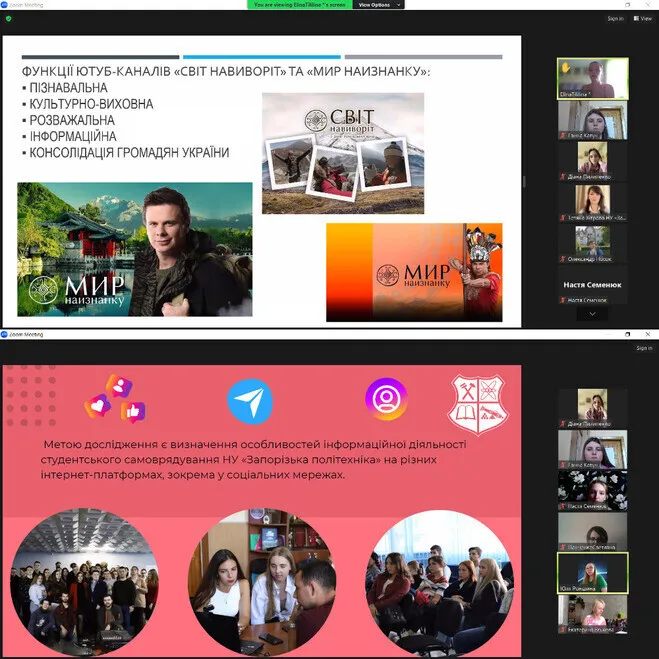659x659 pixels.
Task: Click the Zoom logo in top window title bar
Action: (x=4, y=5)
